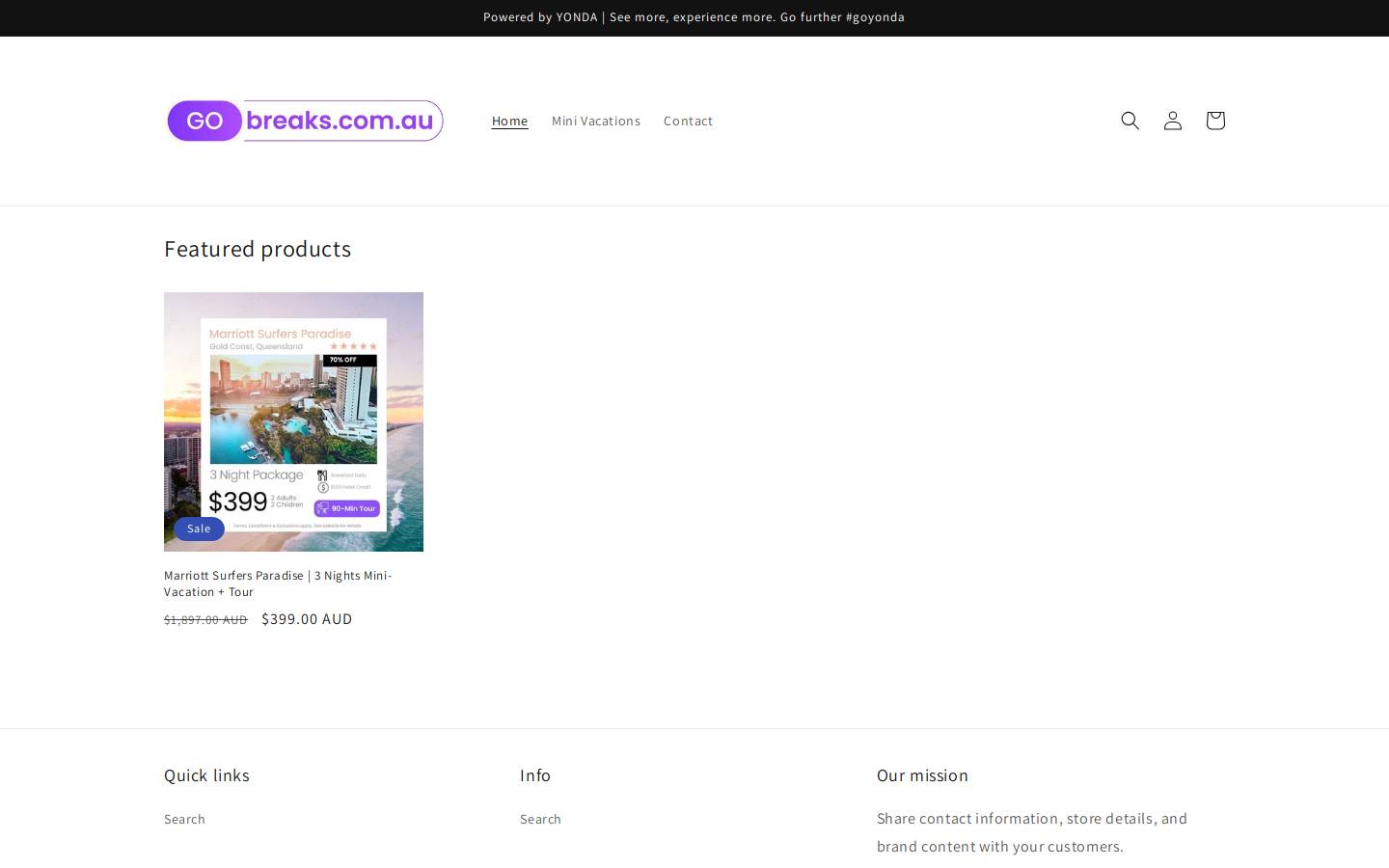The image size is (1389, 868).
Task: Open the Marriott Surfers Paradise product image
Action: [293, 421]
